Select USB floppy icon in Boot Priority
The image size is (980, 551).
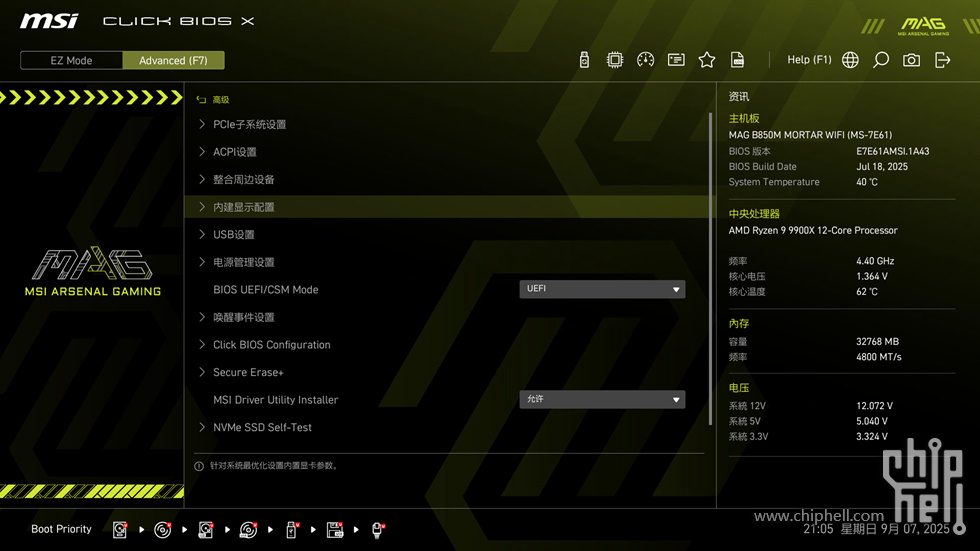tap(335, 530)
